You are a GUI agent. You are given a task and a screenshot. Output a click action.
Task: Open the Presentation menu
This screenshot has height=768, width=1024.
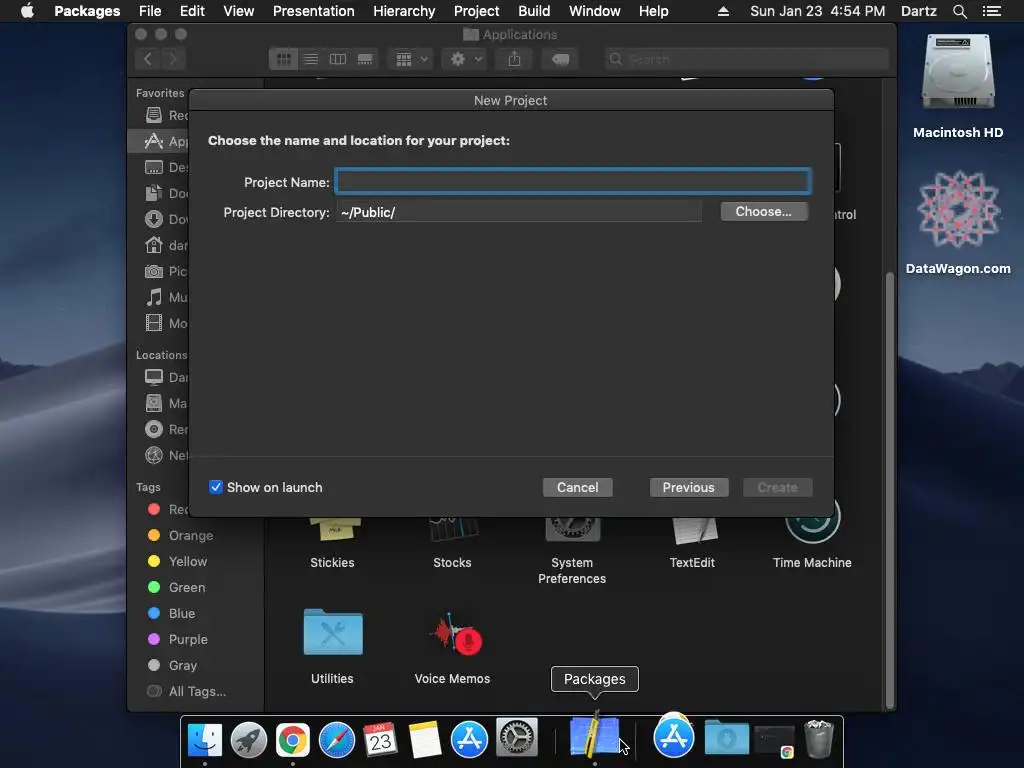click(313, 11)
